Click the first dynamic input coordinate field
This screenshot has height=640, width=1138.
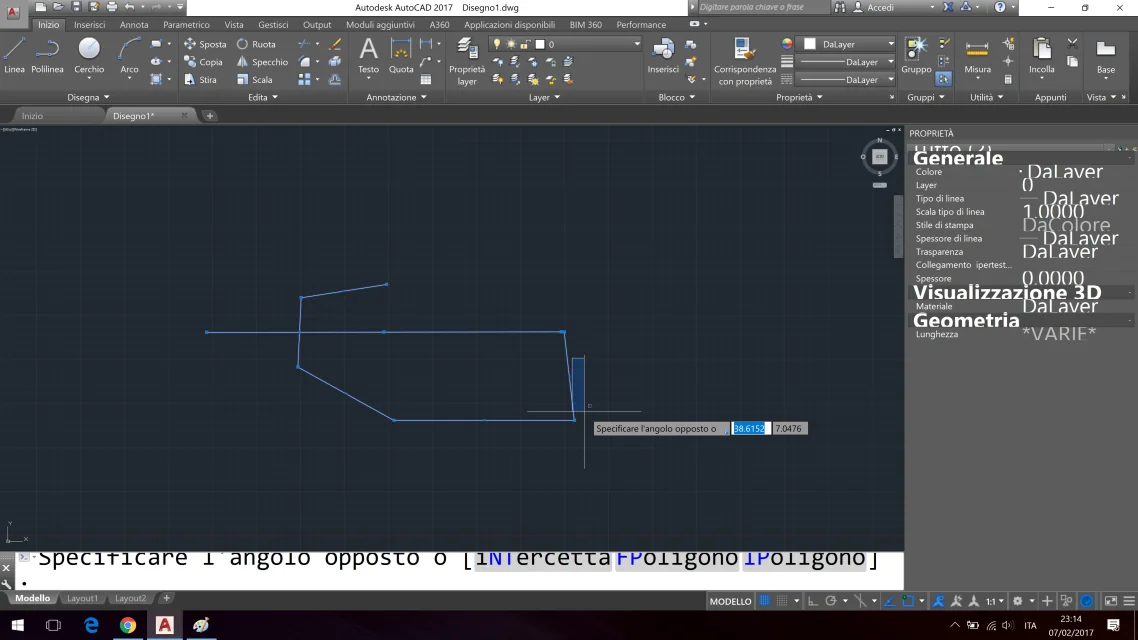click(749, 429)
